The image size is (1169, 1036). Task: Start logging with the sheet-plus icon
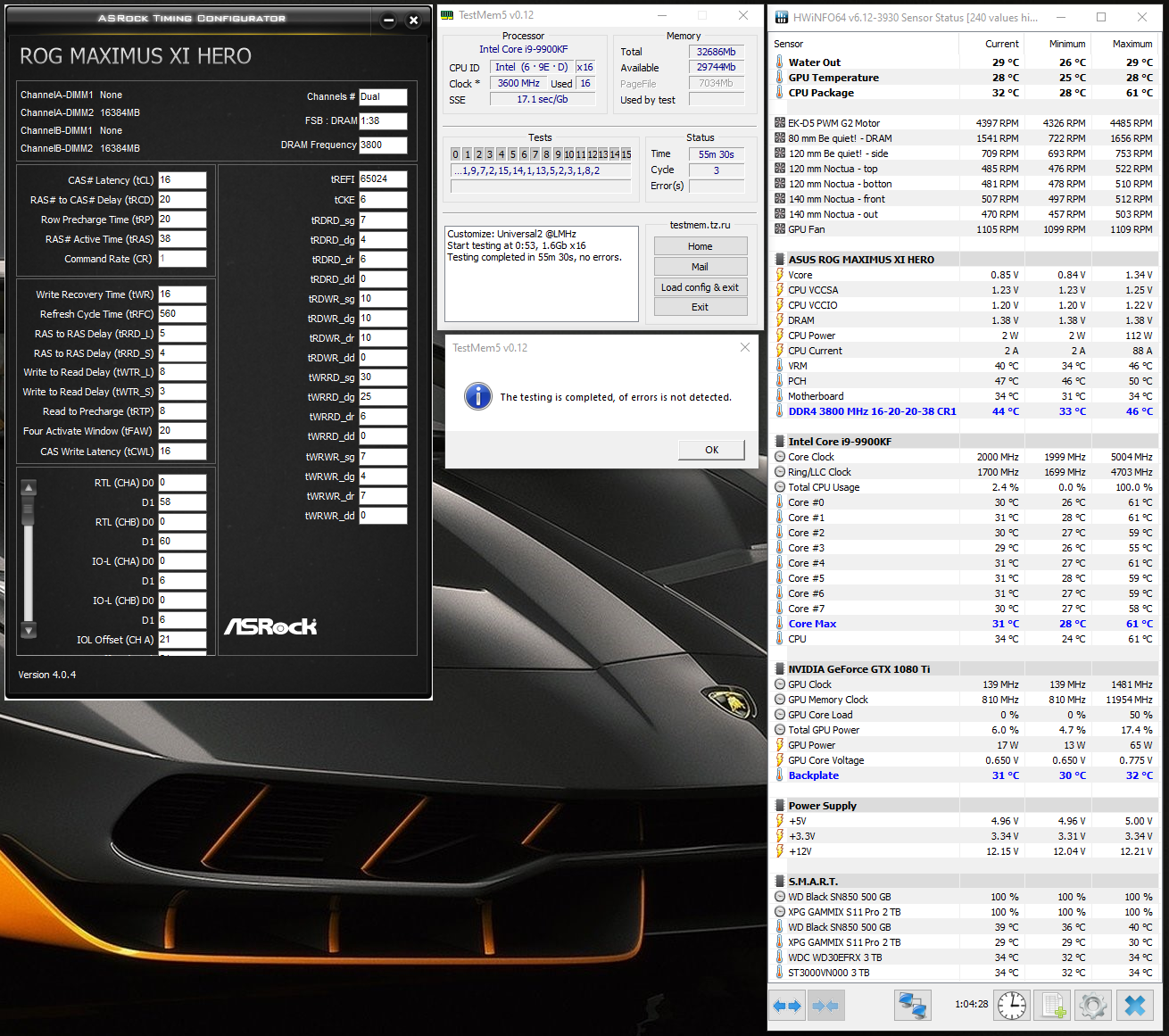pos(1053,1006)
